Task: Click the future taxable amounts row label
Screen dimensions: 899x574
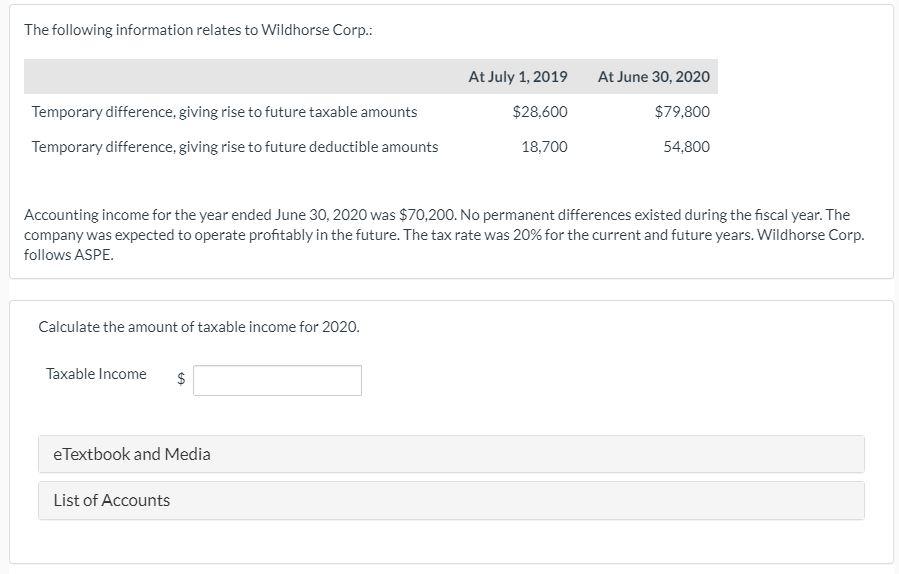Action: [224, 112]
